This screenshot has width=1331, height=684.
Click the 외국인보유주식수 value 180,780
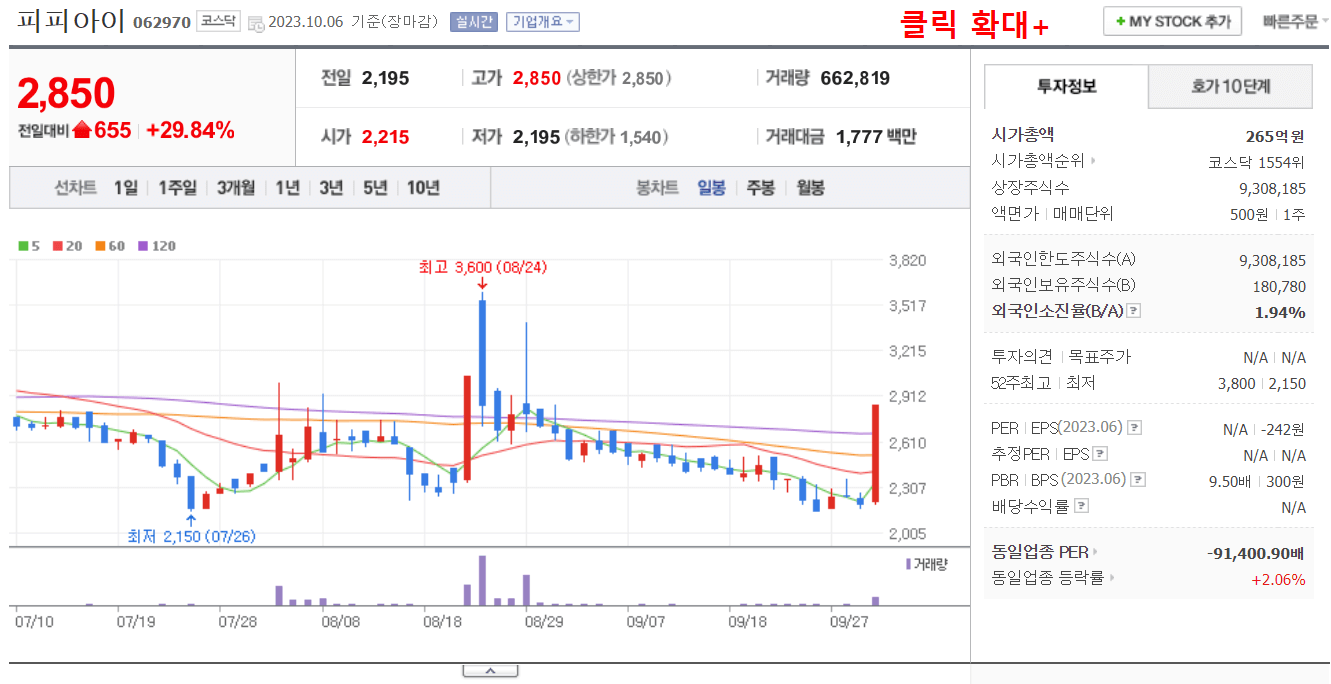coord(1279,286)
